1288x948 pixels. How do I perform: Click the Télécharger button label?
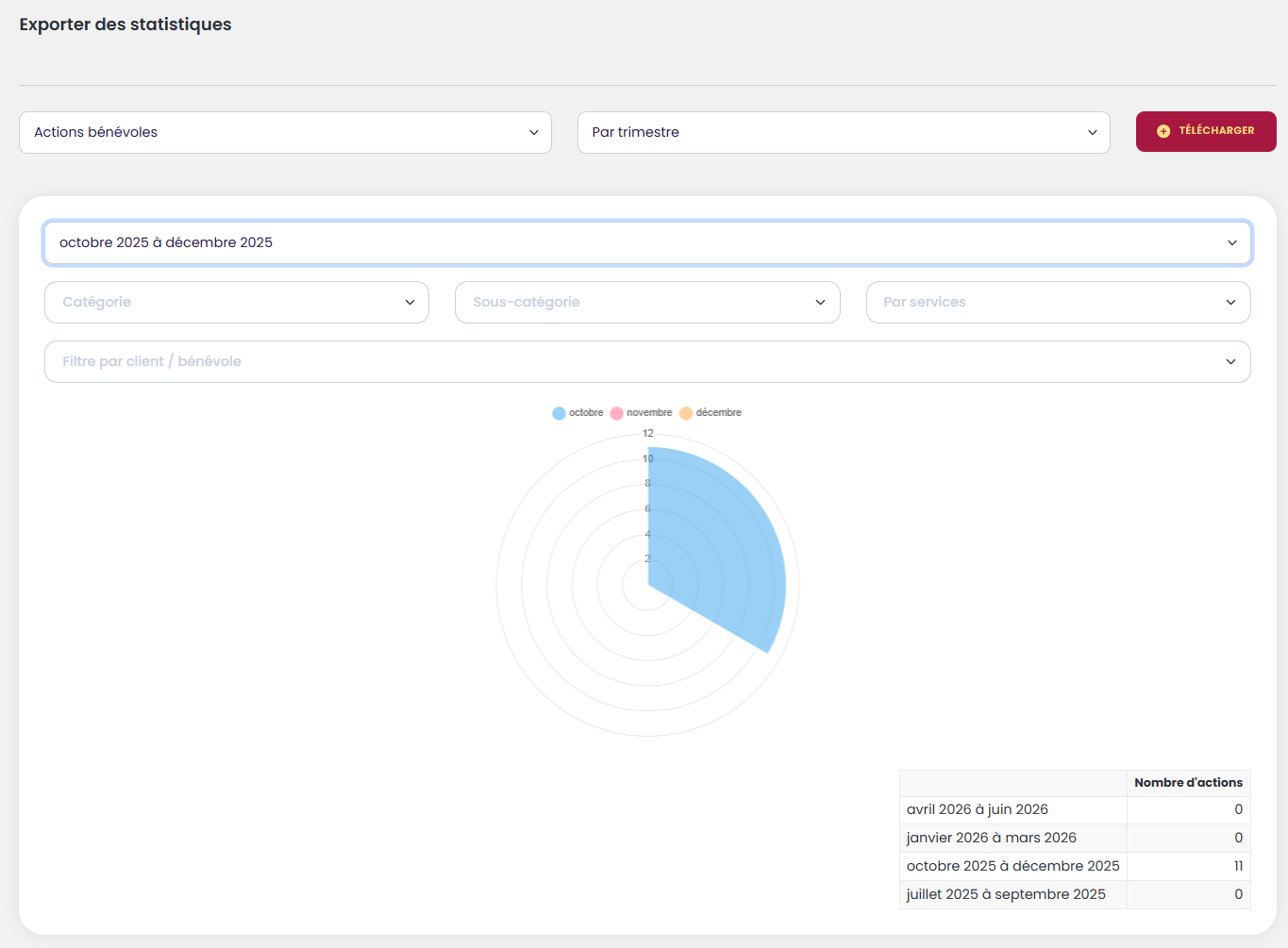coord(1216,131)
